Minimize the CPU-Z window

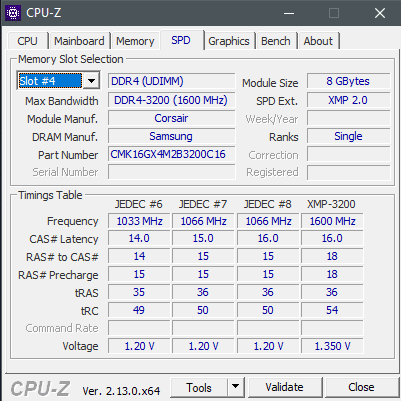pyautogui.click(x=289, y=13)
